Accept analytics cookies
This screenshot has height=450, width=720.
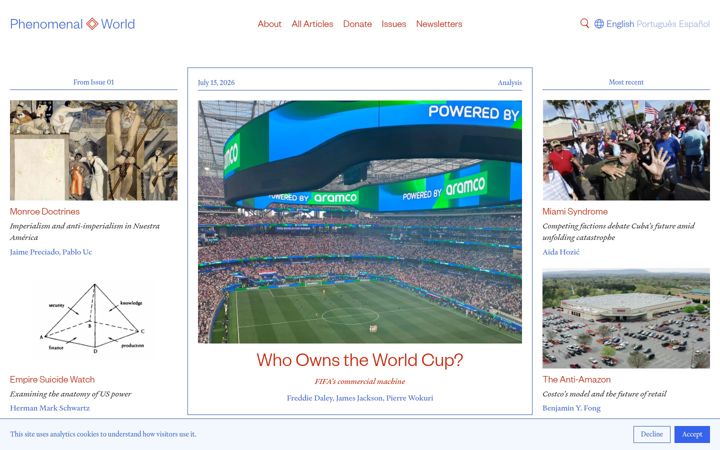click(692, 434)
